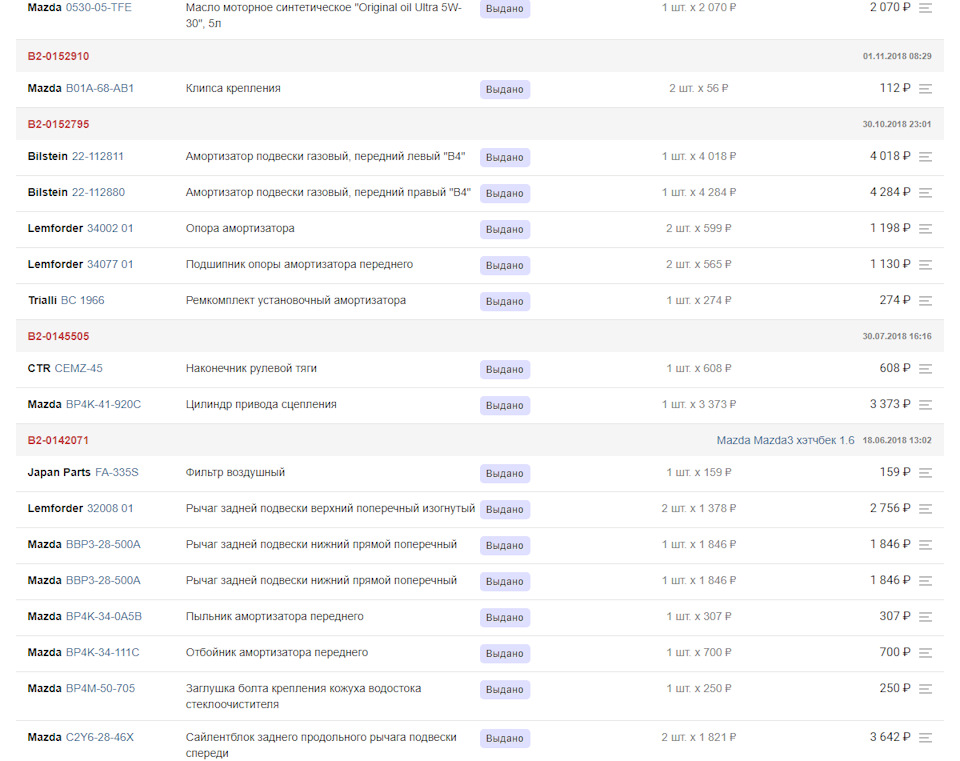Viewport: 960px width, 761px height.
Task: Click menu icon for Mazda BP4K-41-920C row
Action: pyautogui.click(x=925, y=405)
